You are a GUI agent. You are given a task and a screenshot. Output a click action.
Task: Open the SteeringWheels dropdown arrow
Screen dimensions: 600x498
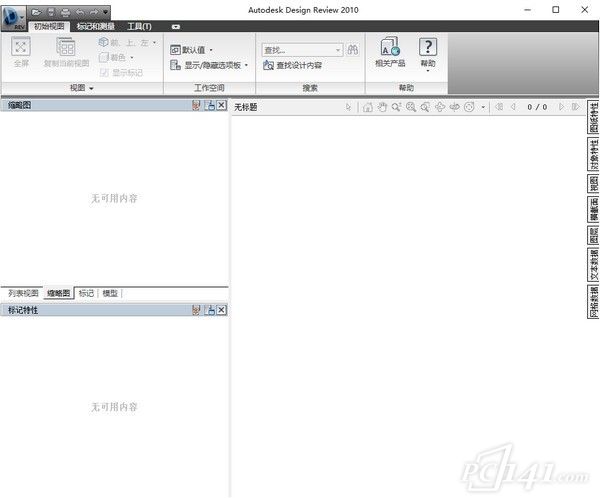point(483,107)
